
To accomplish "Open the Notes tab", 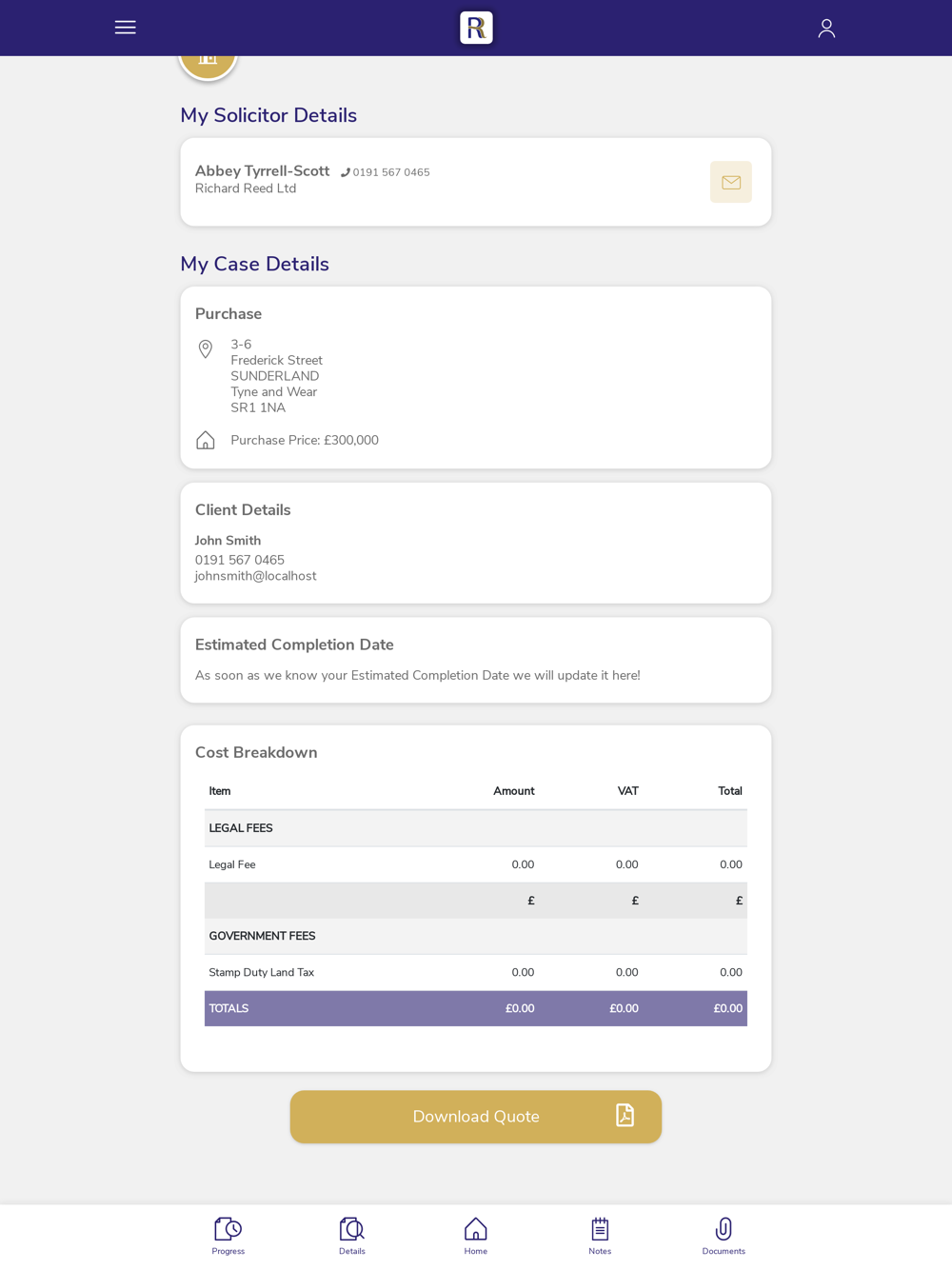I will coord(600,1237).
